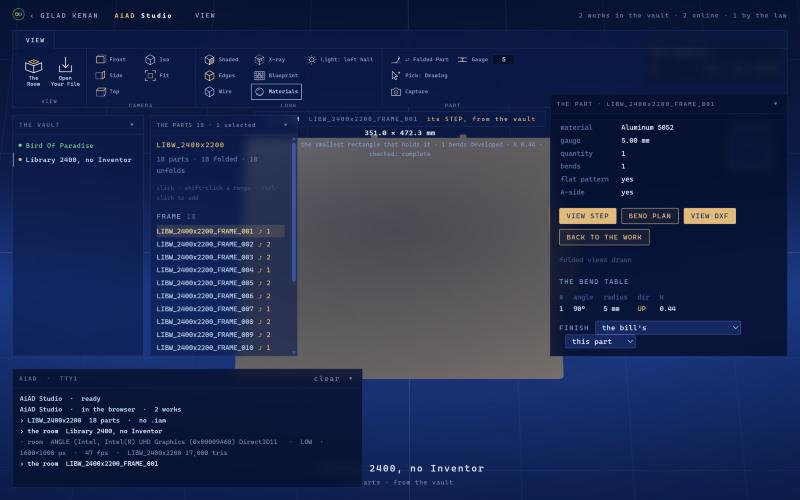
Task: Click material value Aluminum 5052
Action: pos(647,128)
